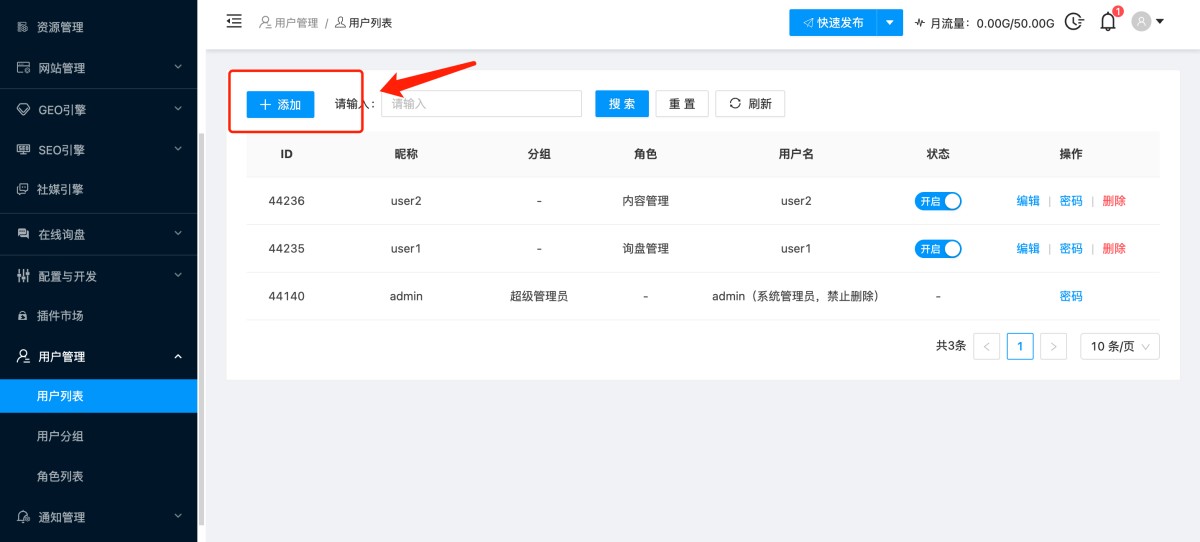
Task: Open the 10 条/页 page size dropdown
Action: (x=1120, y=346)
